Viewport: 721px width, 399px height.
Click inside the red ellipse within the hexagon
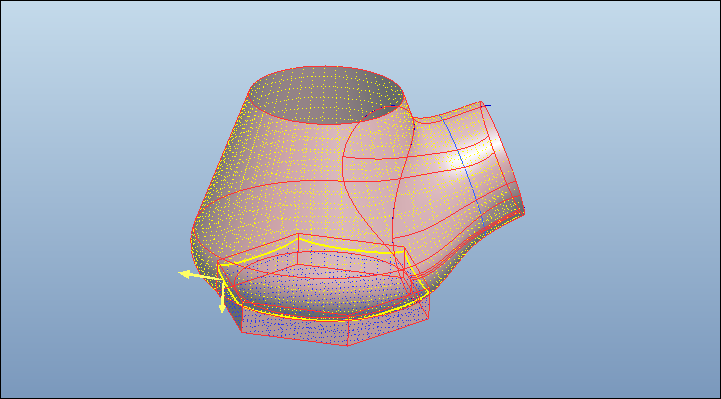coord(317,284)
